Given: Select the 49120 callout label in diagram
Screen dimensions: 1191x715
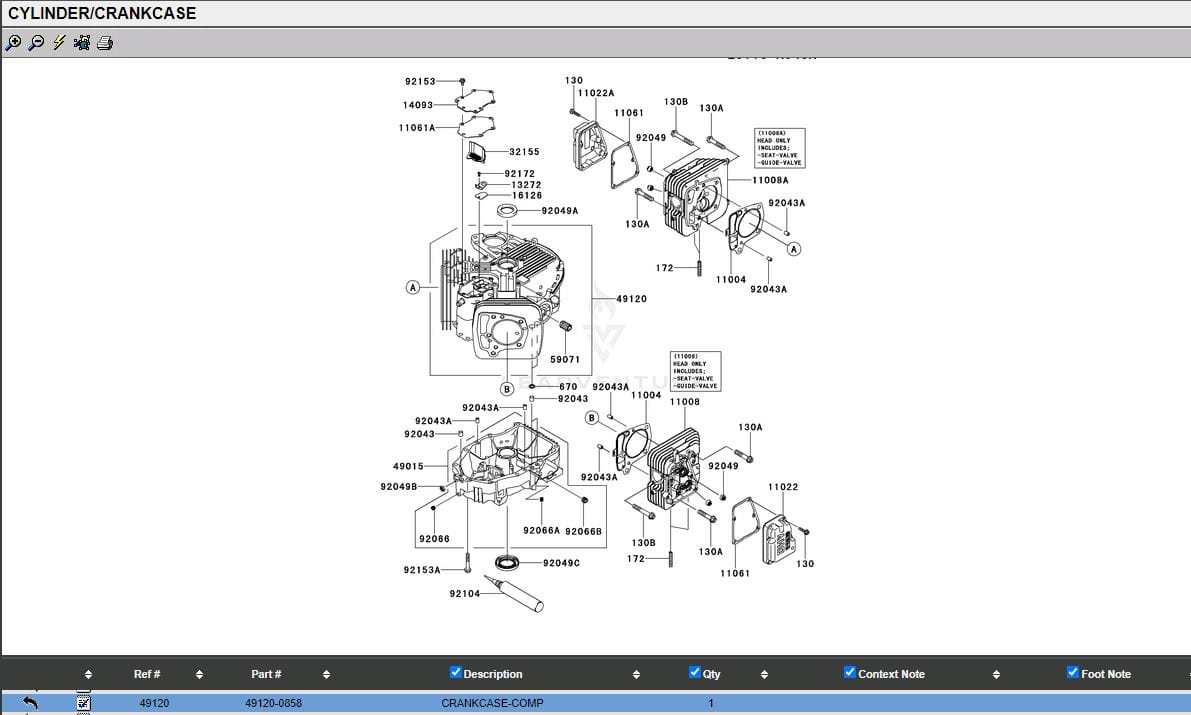Looking at the screenshot, I should (631, 299).
